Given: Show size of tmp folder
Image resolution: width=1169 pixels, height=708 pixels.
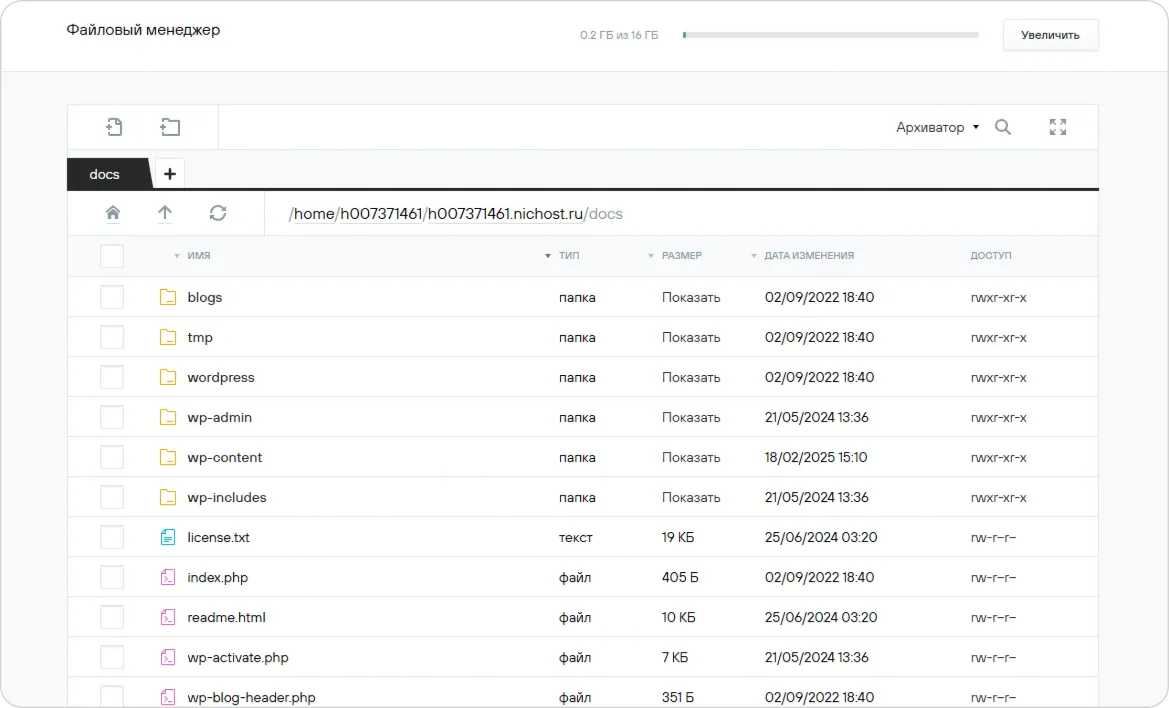Looking at the screenshot, I should [690, 338].
